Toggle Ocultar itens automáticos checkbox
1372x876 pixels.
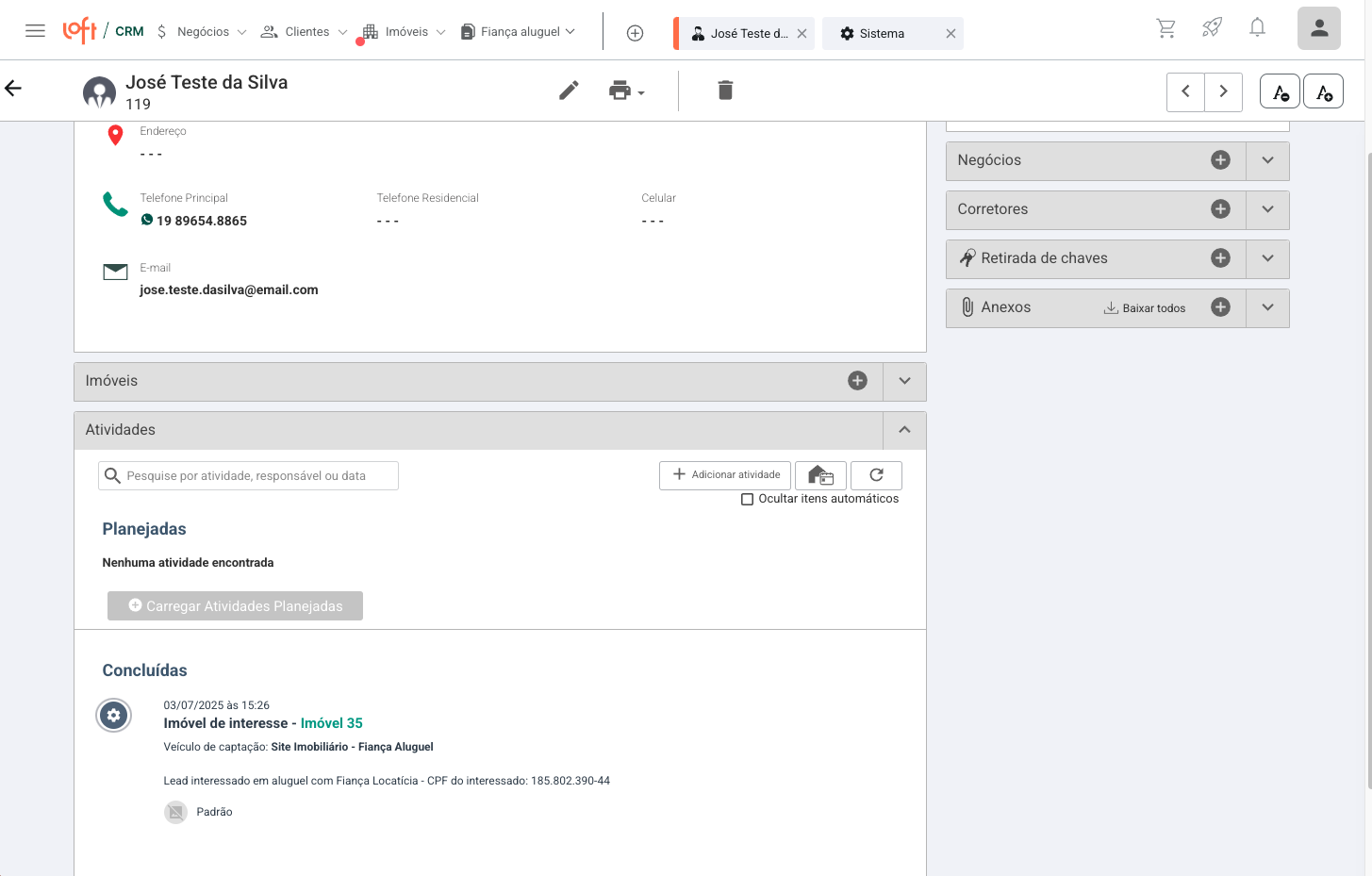(x=748, y=499)
